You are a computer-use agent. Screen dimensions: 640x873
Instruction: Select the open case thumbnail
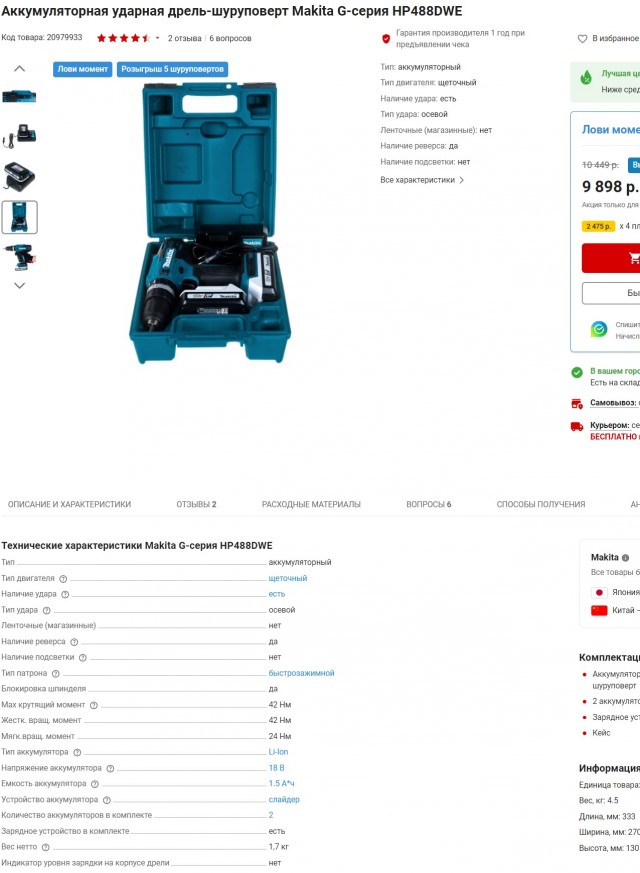coord(19,217)
